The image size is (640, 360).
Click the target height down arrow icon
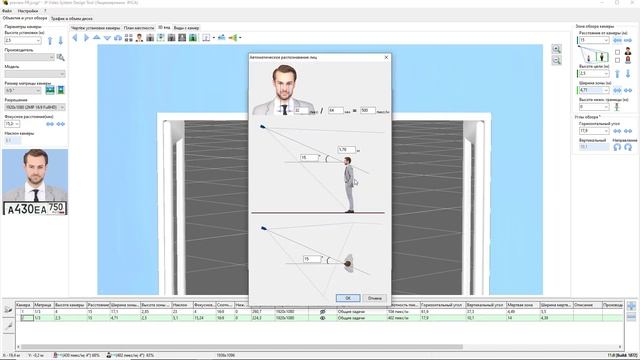tap(628, 73)
